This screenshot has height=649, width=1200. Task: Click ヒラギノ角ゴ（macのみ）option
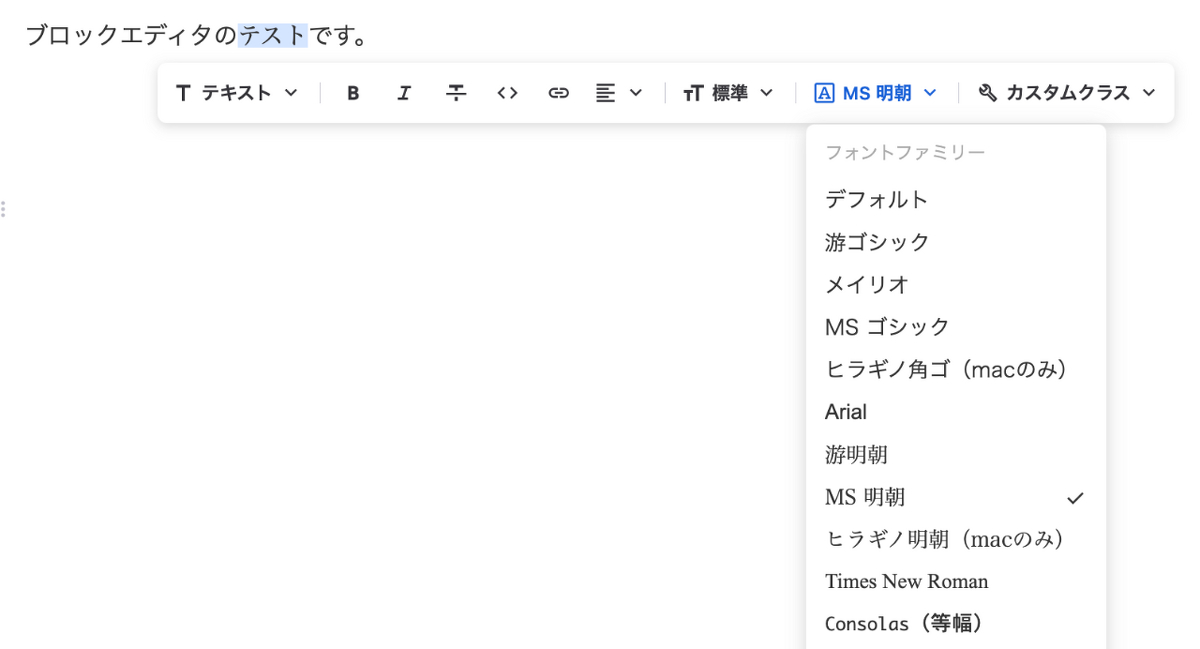coord(946,369)
